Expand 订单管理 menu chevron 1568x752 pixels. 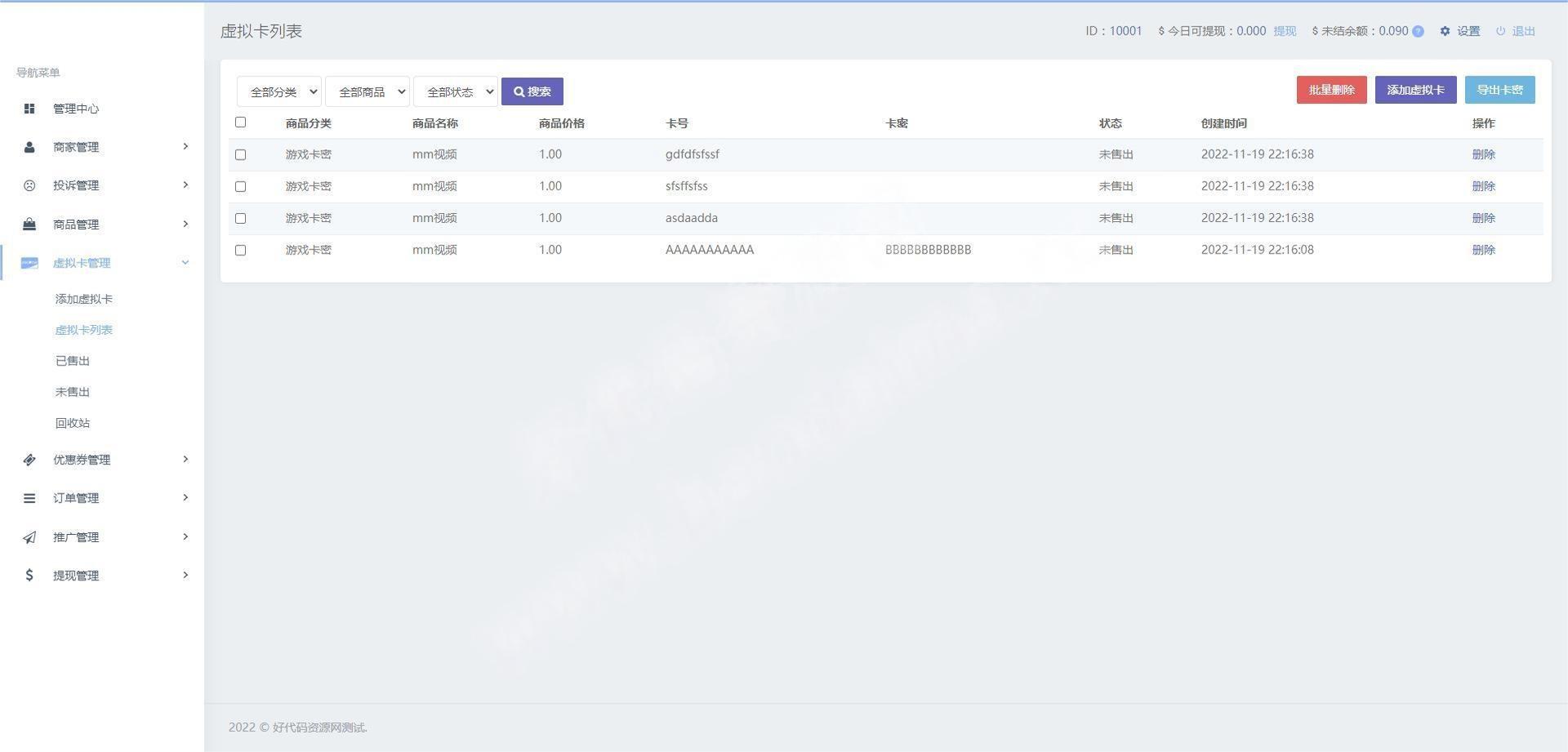[185, 497]
